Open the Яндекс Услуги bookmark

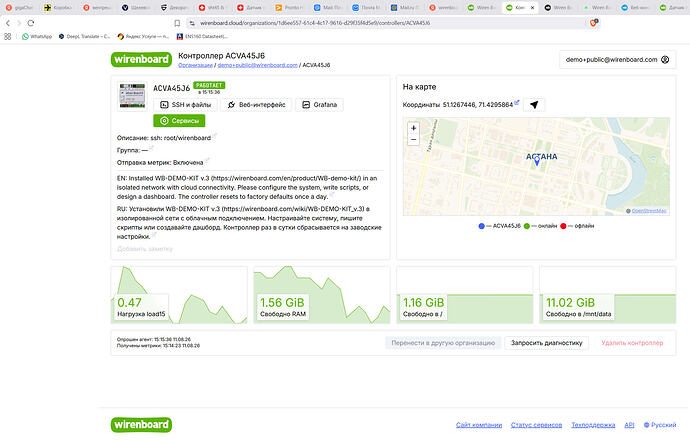[x=143, y=37]
